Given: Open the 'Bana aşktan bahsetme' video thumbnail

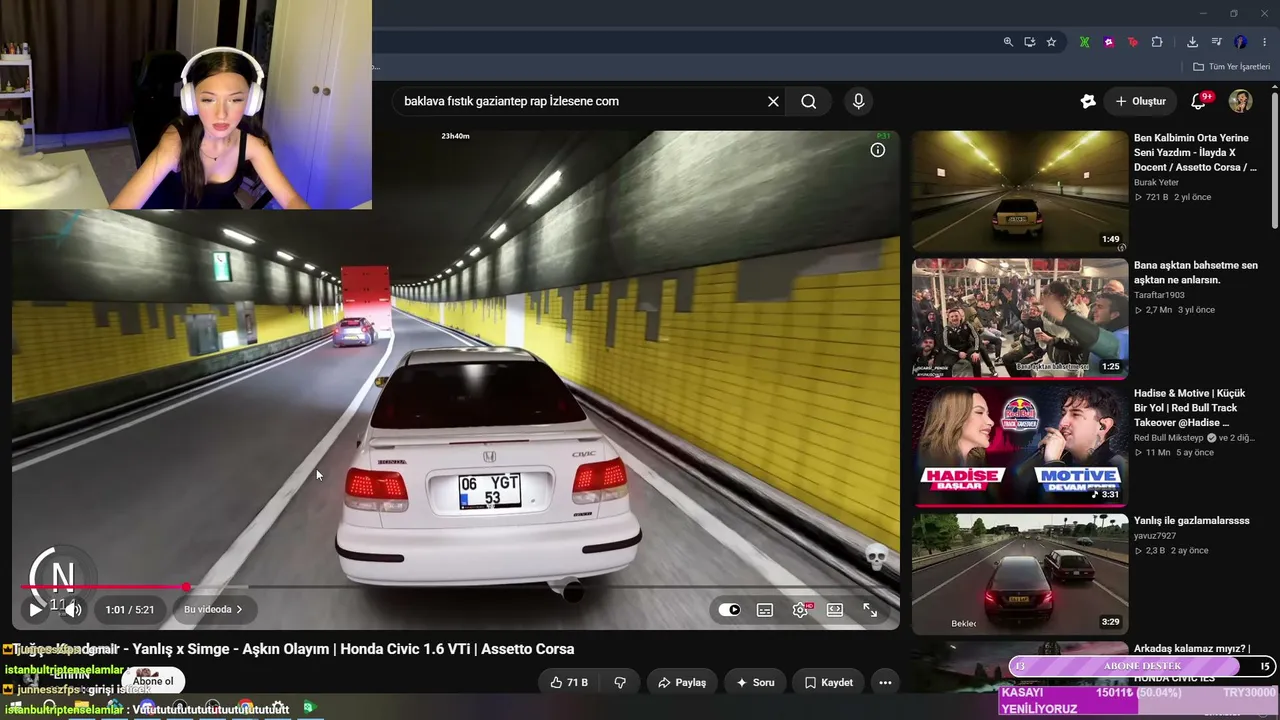Looking at the screenshot, I should [x=1020, y=319].
